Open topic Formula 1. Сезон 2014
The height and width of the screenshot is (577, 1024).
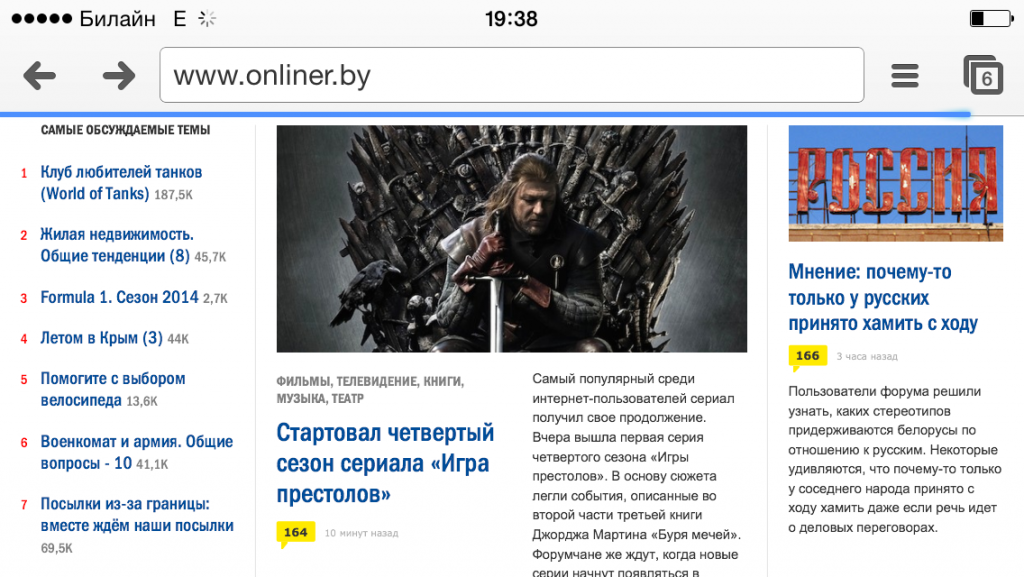pos(120,298)
